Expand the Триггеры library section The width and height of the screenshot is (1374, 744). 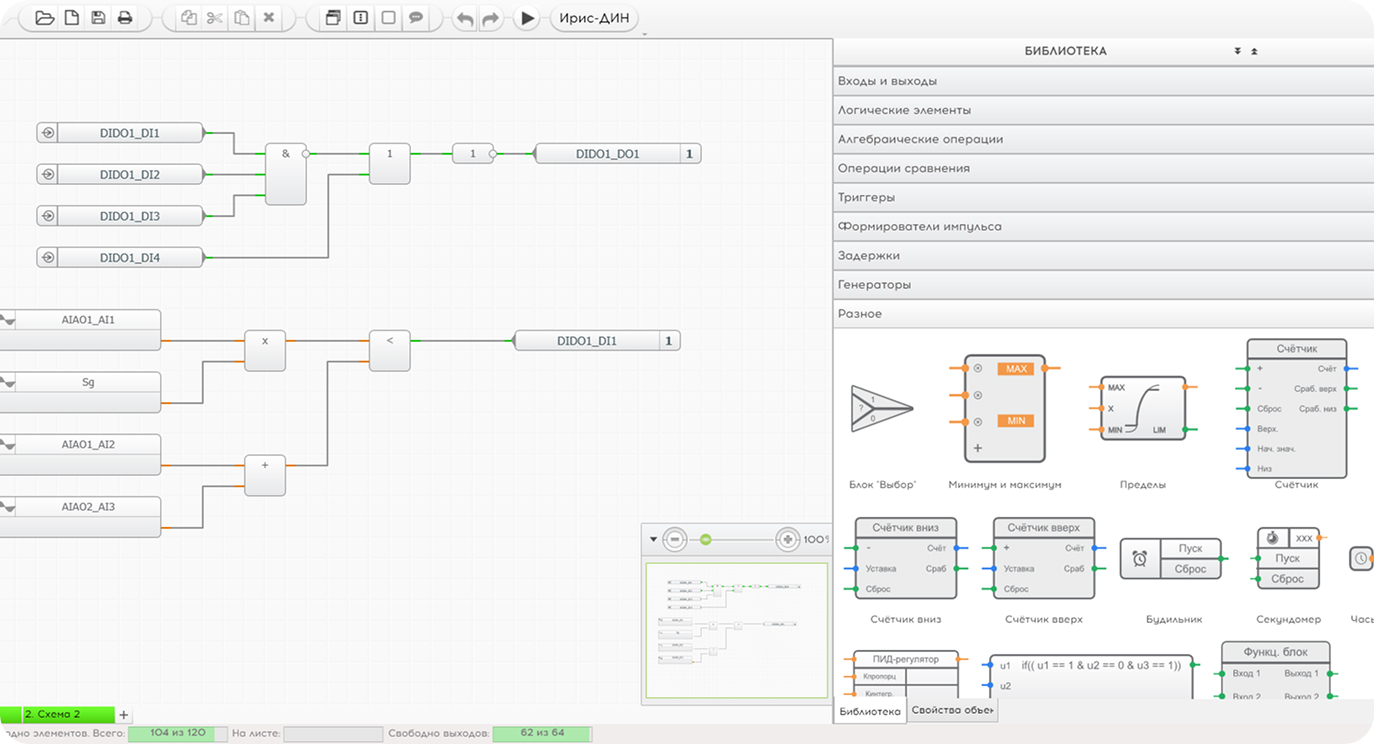click(1103, 197)
